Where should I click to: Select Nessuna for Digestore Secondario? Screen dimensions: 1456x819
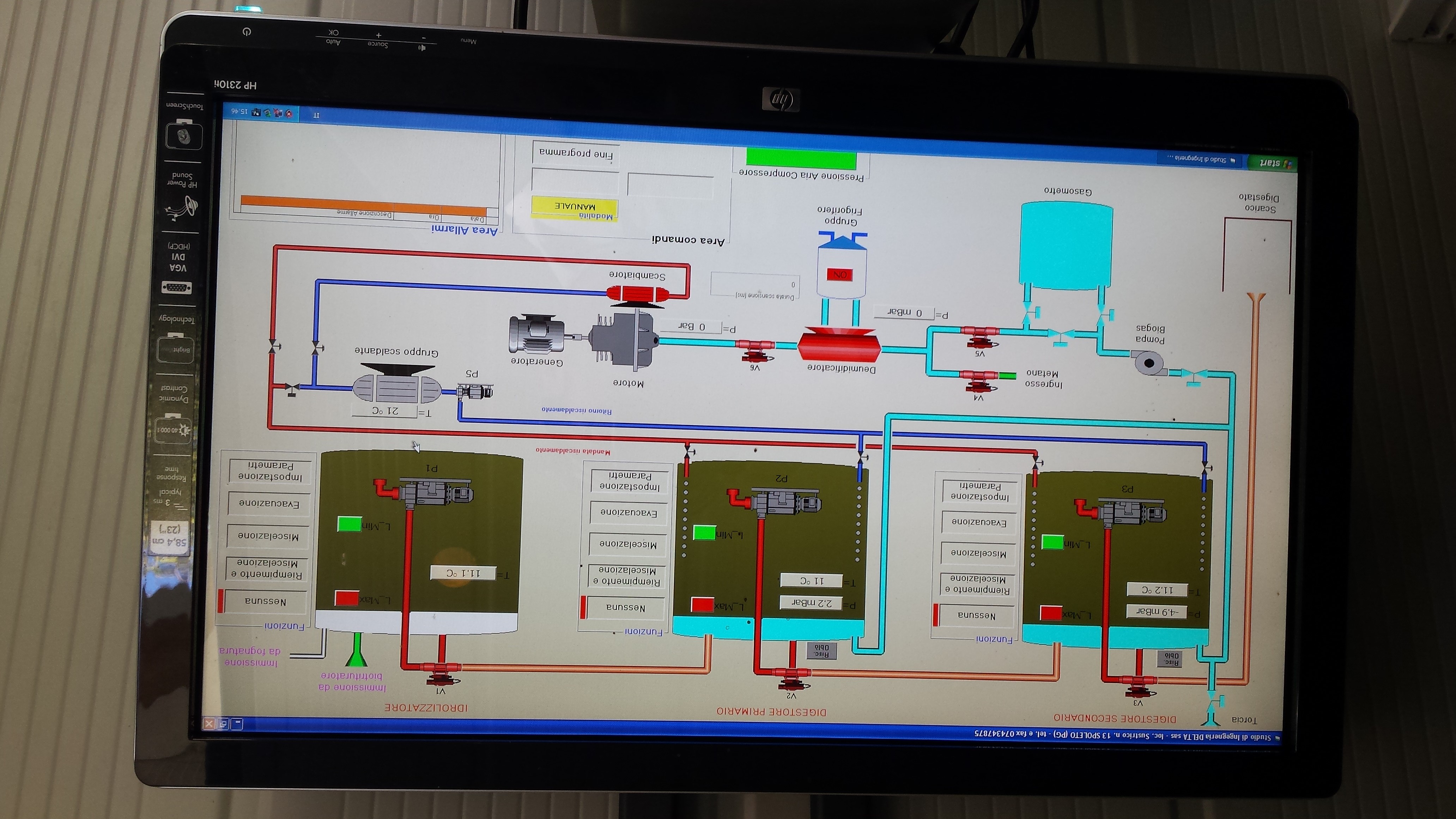(976, 615)
